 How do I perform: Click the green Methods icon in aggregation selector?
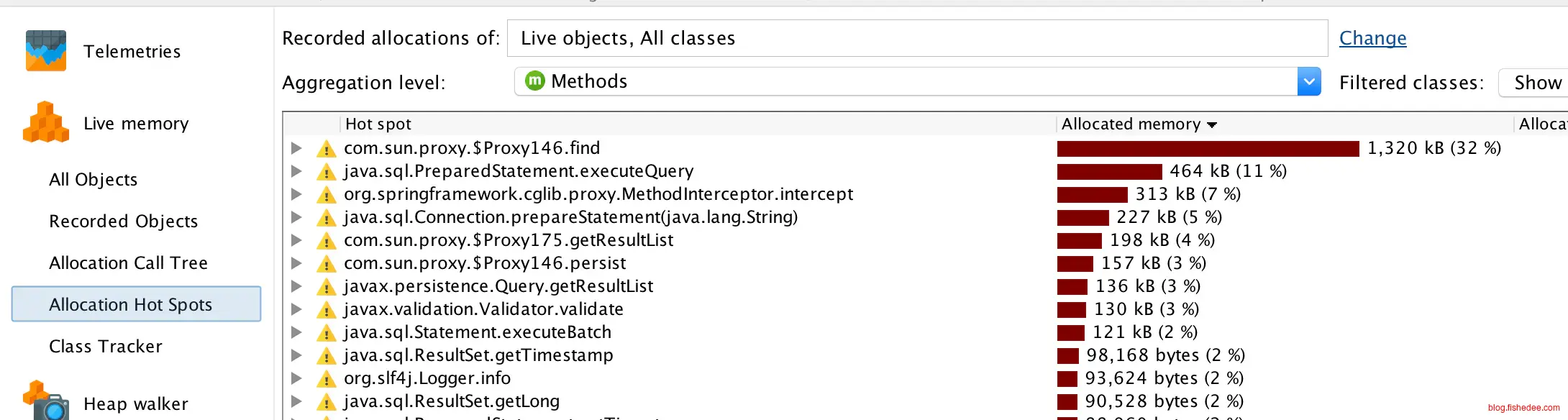pyautogui.click(x=535, y=81)
